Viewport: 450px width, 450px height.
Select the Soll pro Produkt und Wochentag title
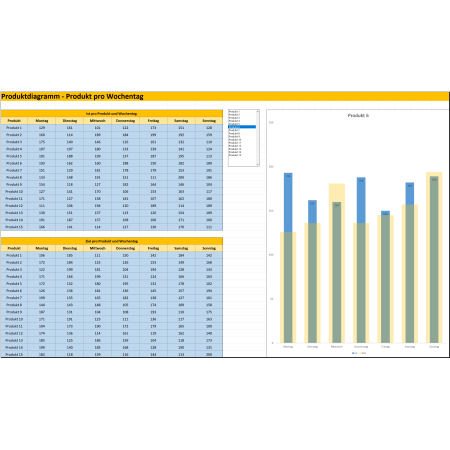(x=111, y=241)
